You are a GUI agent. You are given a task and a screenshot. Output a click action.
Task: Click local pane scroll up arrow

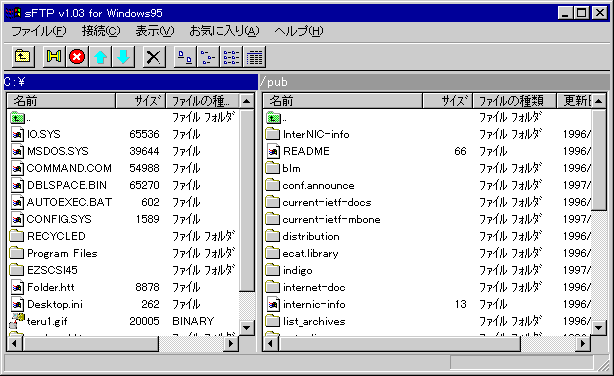(247, 101)
